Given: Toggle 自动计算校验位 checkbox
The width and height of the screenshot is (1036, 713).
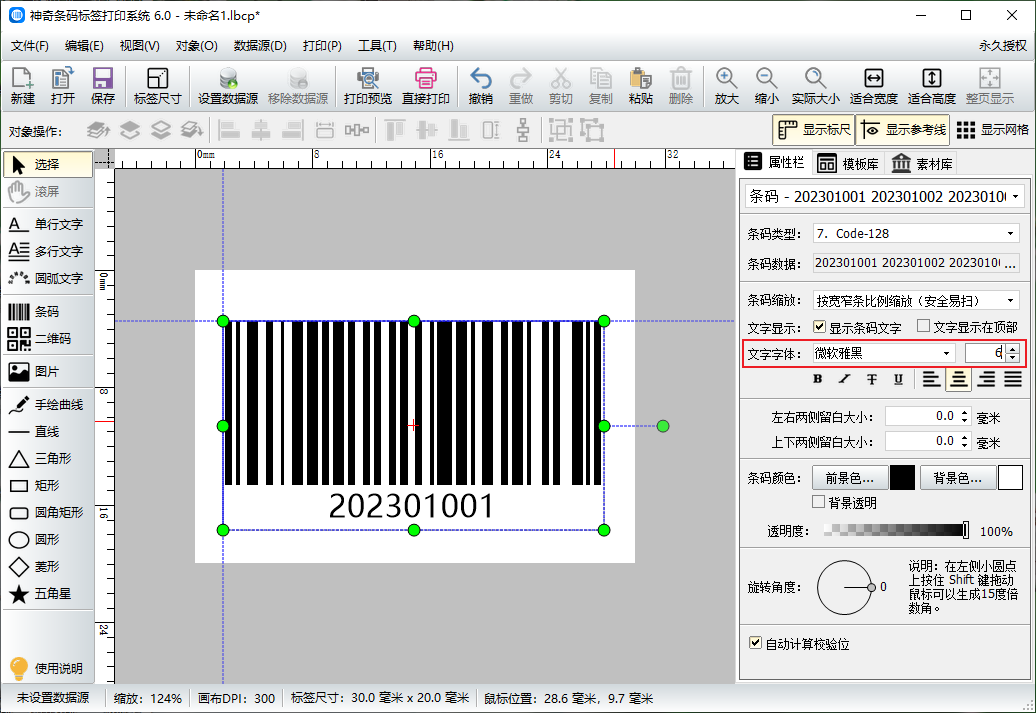Looking at the screenshot, I should coord(755,643).
